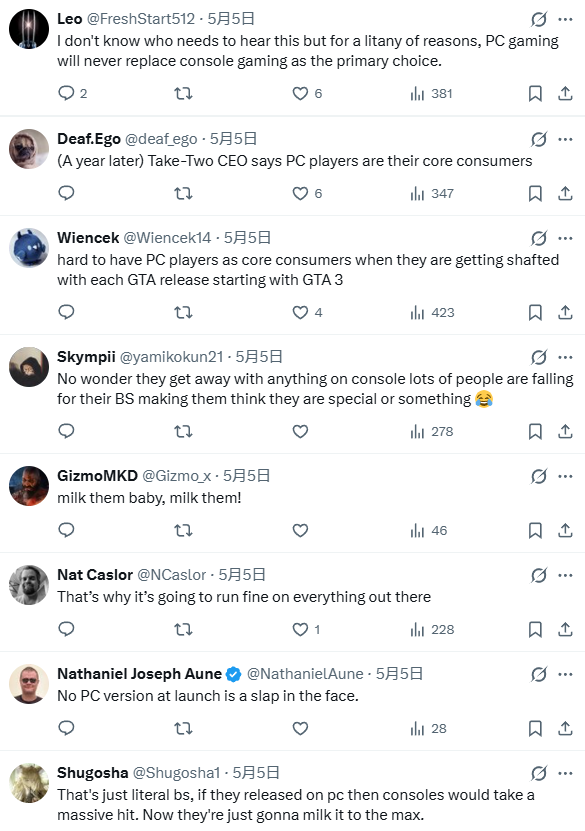Retweet Deaf.Ego's Take-Two CEO post
The image size is (585, 831).
183,193
